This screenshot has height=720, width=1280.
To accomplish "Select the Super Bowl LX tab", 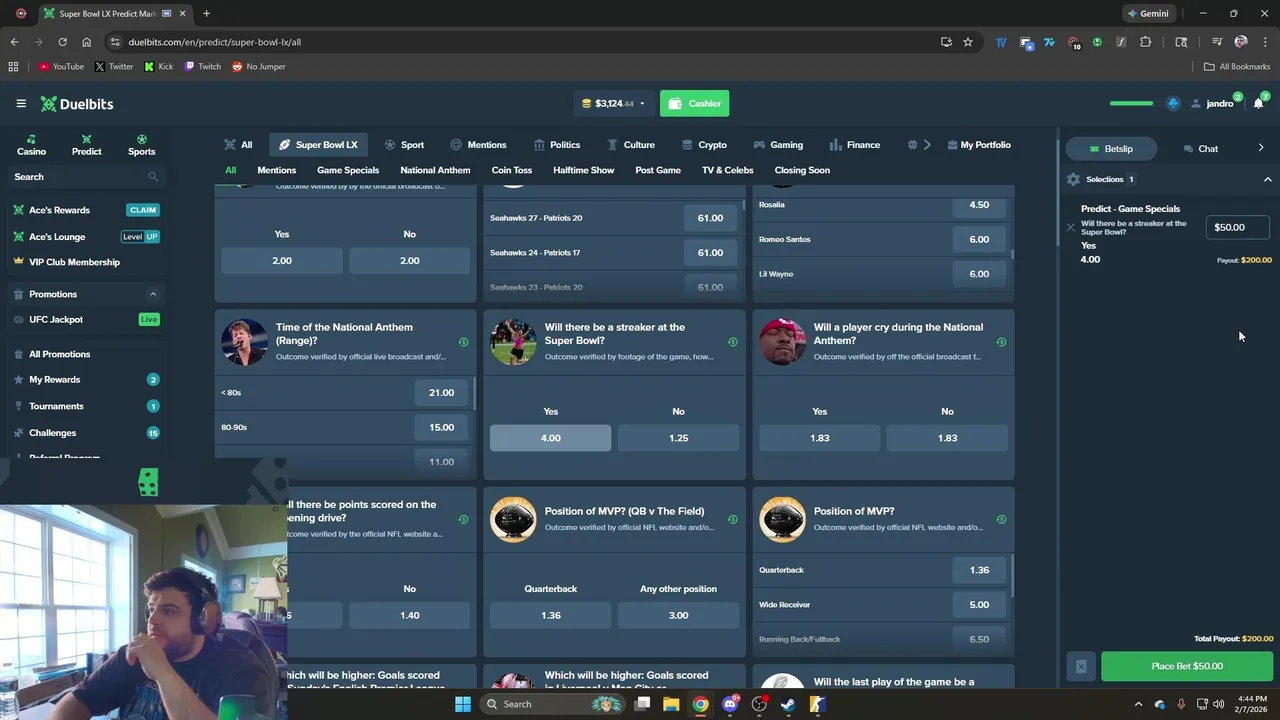I will pos(318,145).
